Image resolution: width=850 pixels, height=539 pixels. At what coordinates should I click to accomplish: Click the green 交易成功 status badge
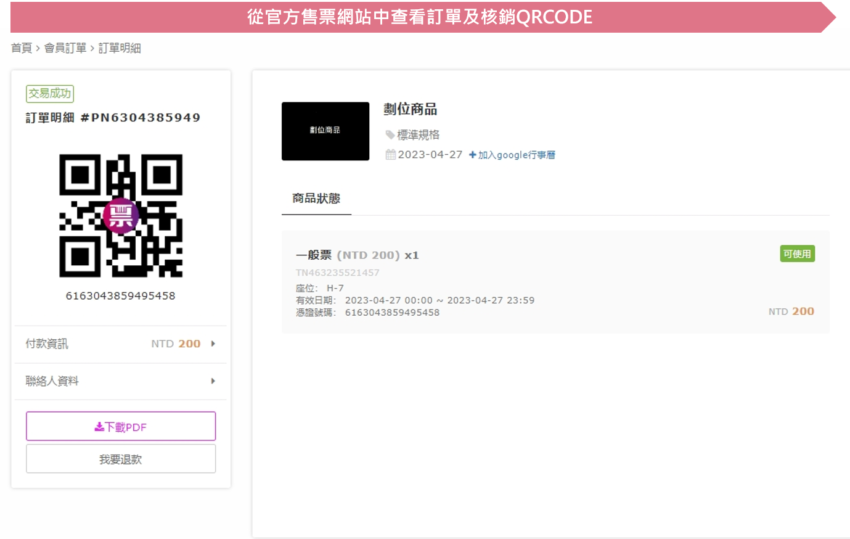click(x=50, y=93)
